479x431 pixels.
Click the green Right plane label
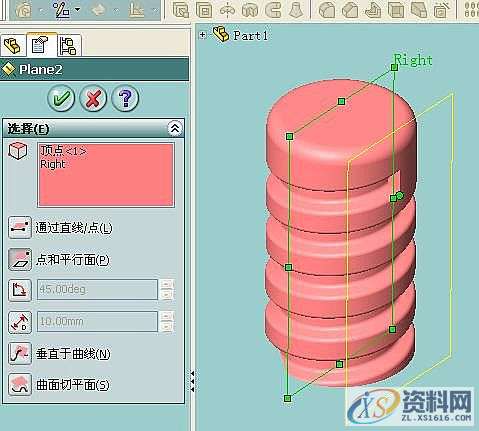click(413, 60)
